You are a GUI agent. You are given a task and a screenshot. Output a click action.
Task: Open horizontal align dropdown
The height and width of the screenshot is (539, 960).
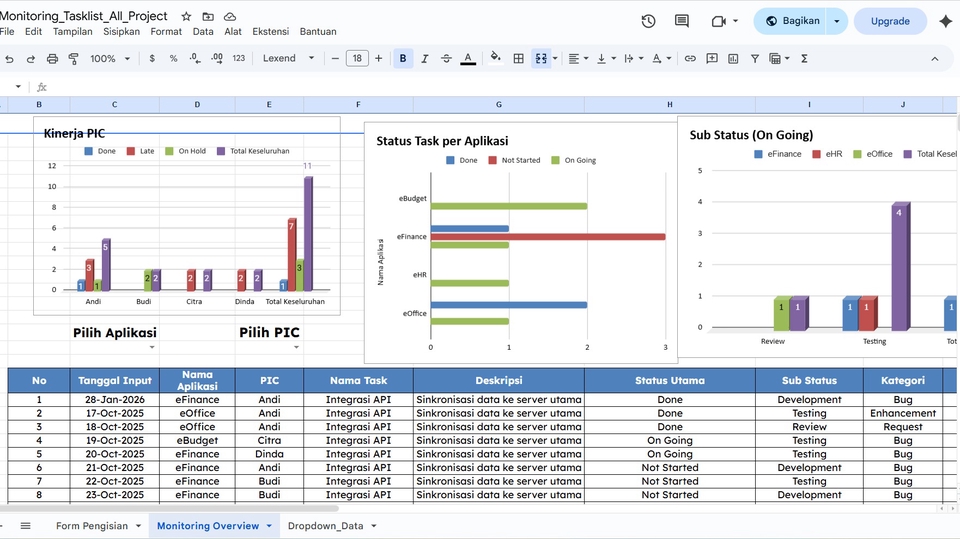coord(578,58)
